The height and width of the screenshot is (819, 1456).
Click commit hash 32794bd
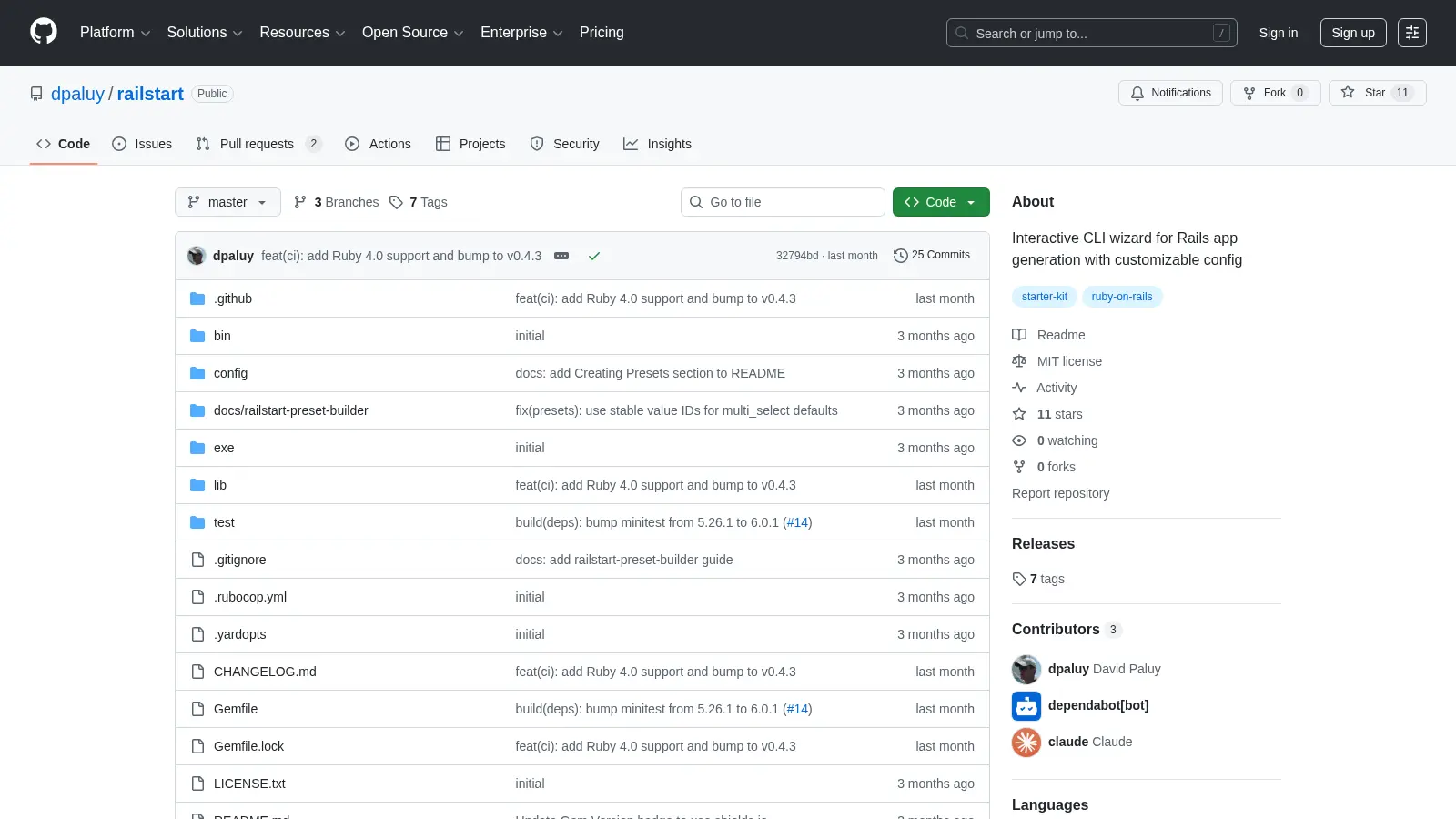[797, 256]
